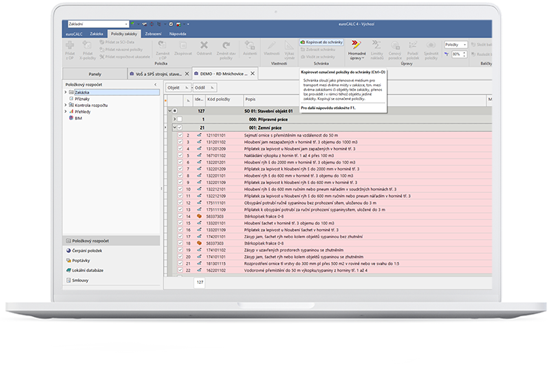550x382 pixels.
Task: Toggle checkbox of row 22 Vodorovné přemístění
Action: (180, 270)
